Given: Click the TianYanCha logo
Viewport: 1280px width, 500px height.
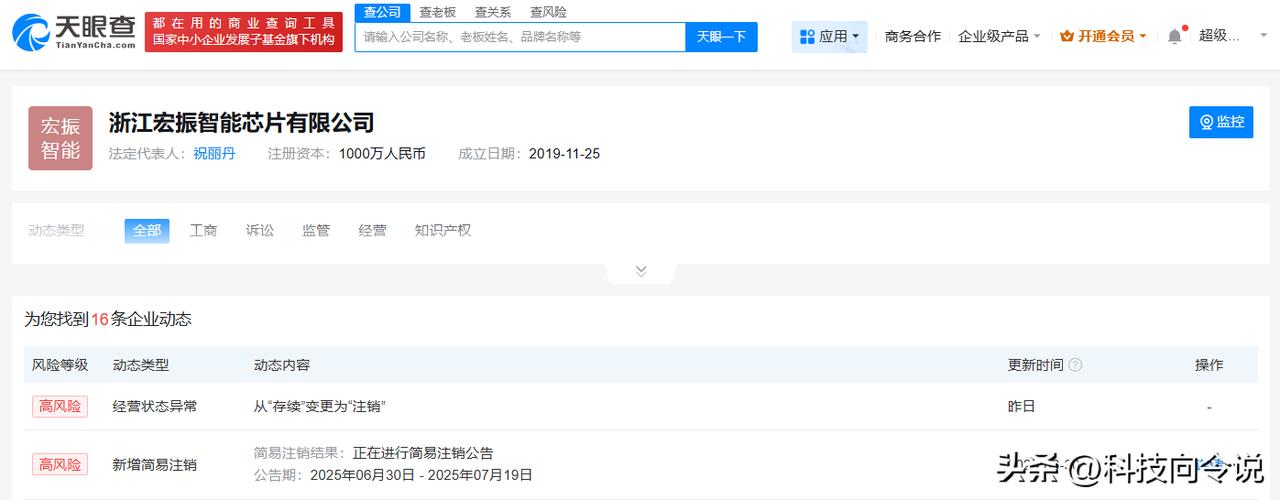Looking at the screenshot, I should tap(73, 32).
